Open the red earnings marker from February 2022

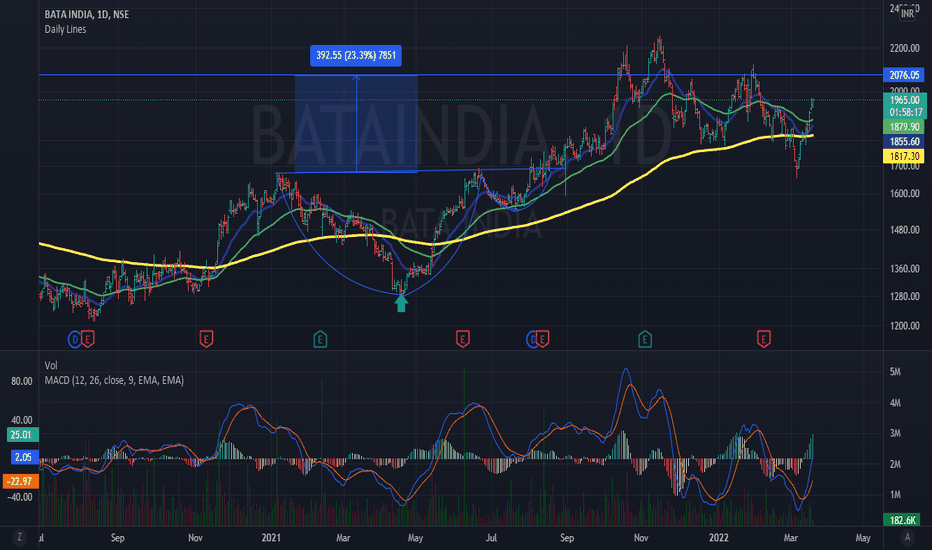764,340
